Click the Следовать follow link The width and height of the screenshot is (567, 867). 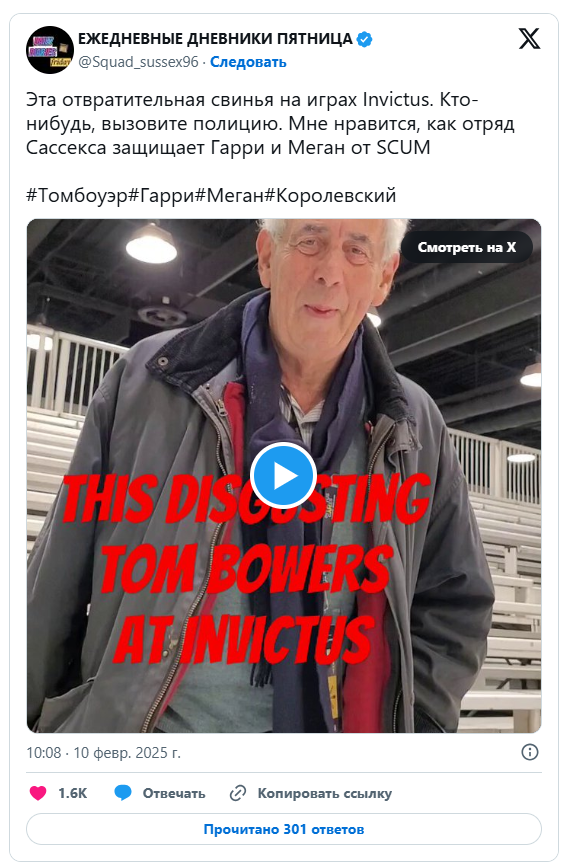tap(248, 62)
